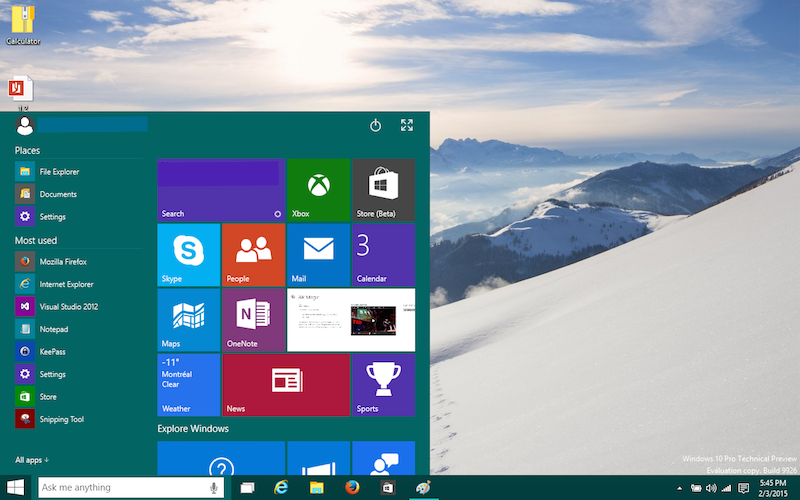800x500 pixels.
Task: Click the Task View taskbar icon
Action: pos(248,487)
